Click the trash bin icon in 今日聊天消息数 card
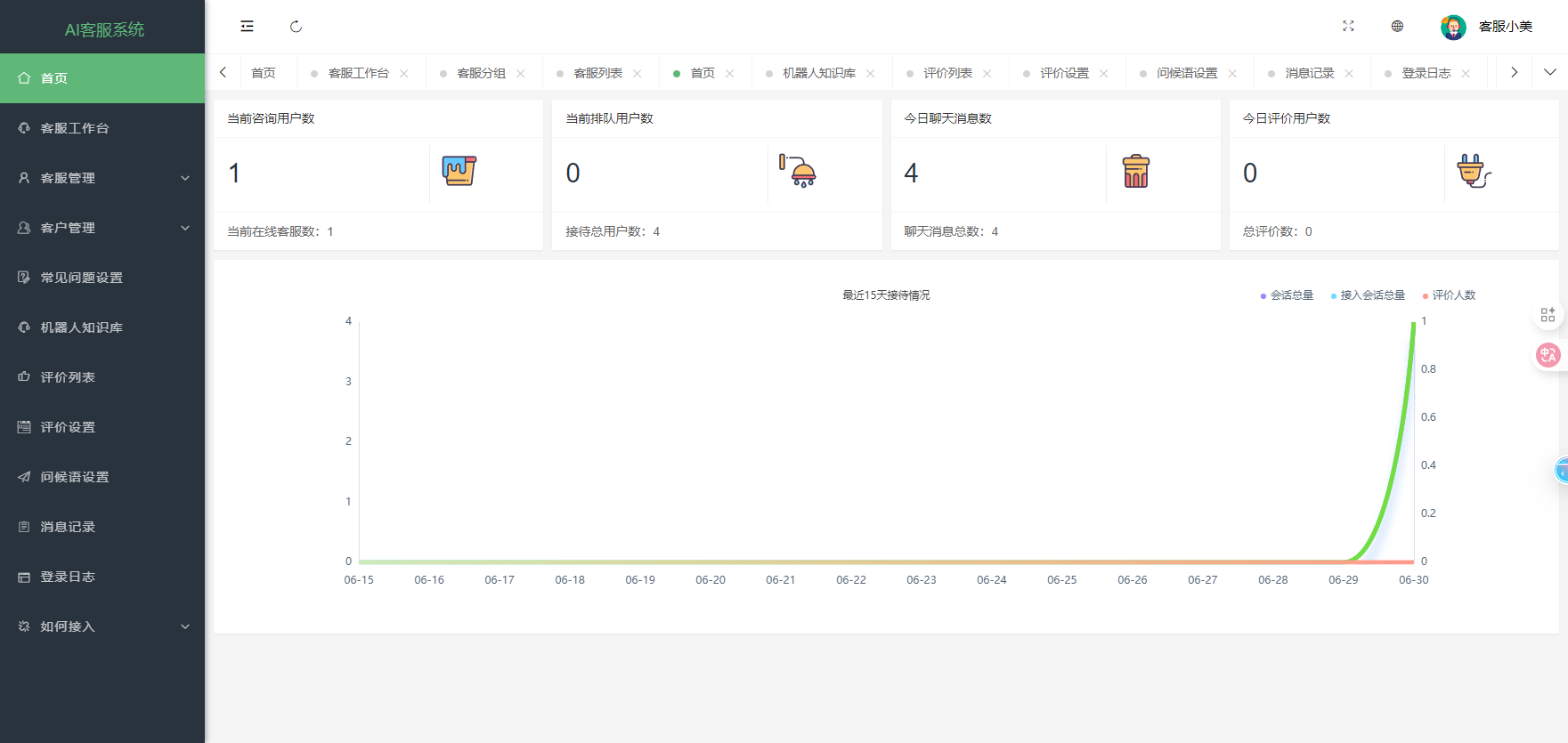 tap(1136, 171)
